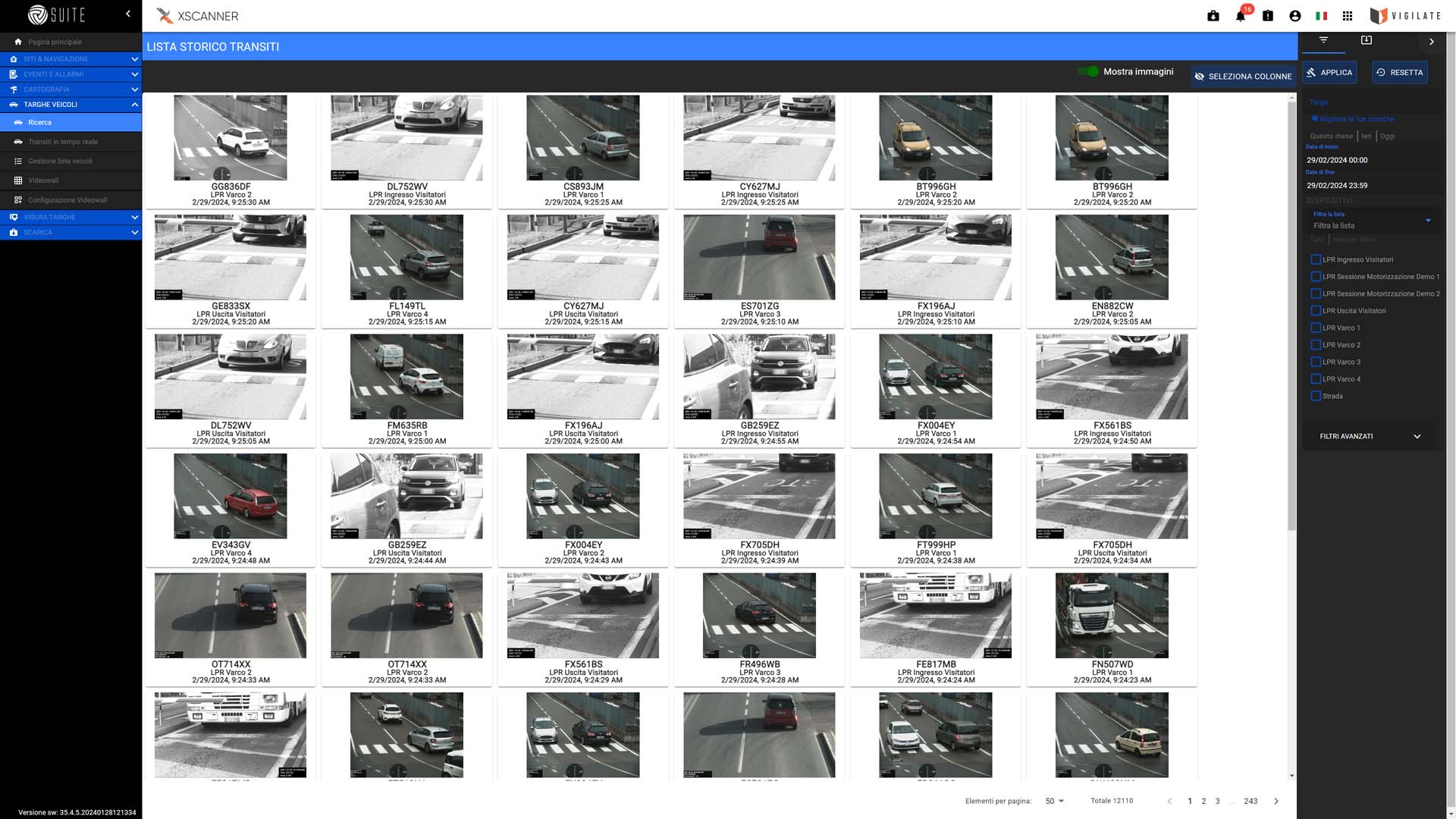1456x819 pixels.
Task: Go to Pagina principale
Action: (x=71, y=42)
